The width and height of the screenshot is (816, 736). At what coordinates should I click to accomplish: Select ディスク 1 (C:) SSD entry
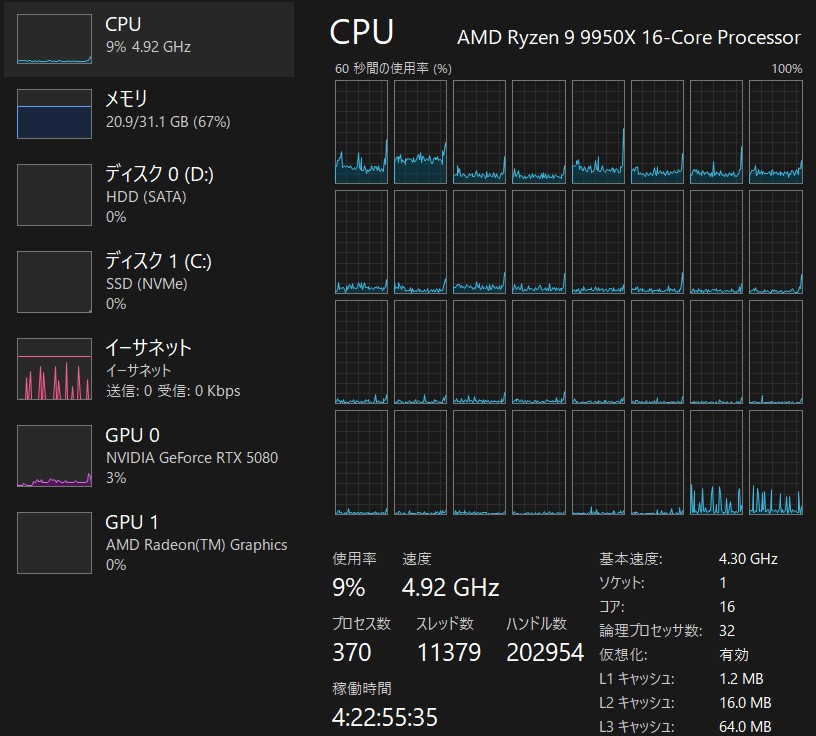158,282
